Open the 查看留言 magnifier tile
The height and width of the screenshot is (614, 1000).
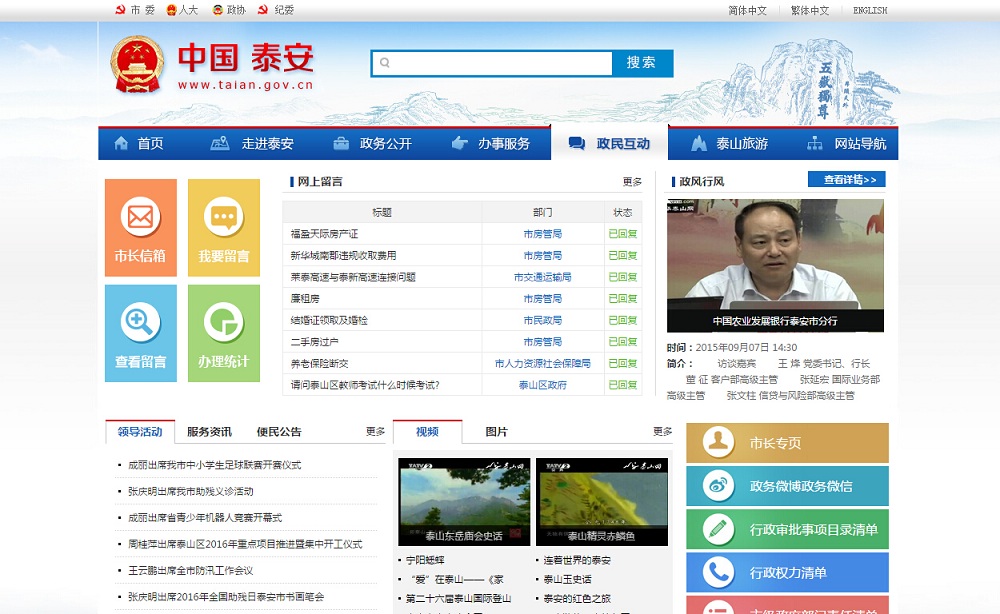[x=140, y=333]
